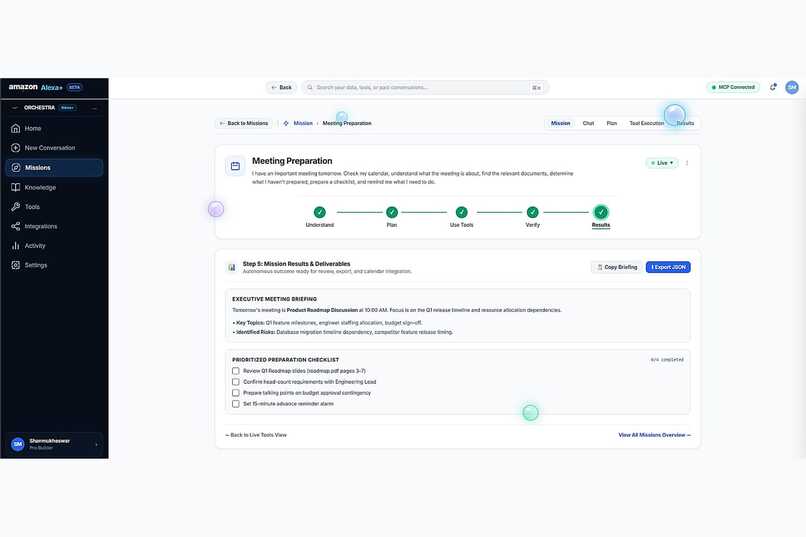806x537 pixels.
Task: Click the keyboard shortcut badge in search bar
Action: tap(536, 88)
